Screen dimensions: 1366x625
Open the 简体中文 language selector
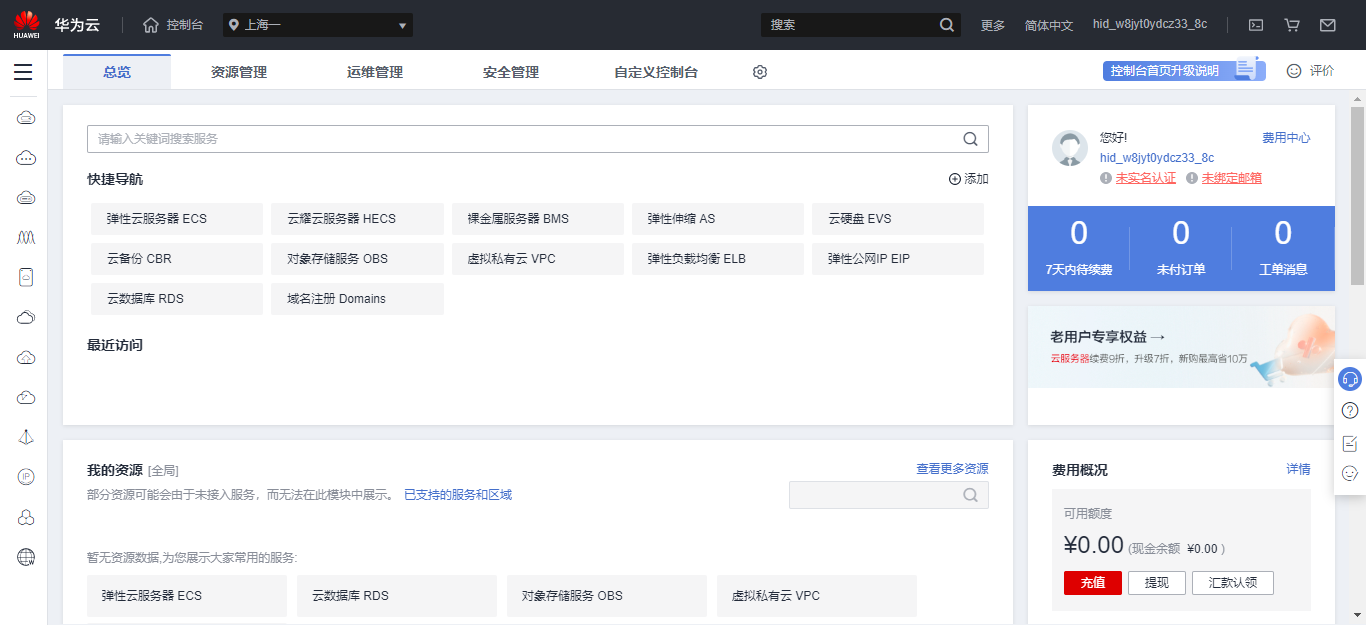[1049, 24]
